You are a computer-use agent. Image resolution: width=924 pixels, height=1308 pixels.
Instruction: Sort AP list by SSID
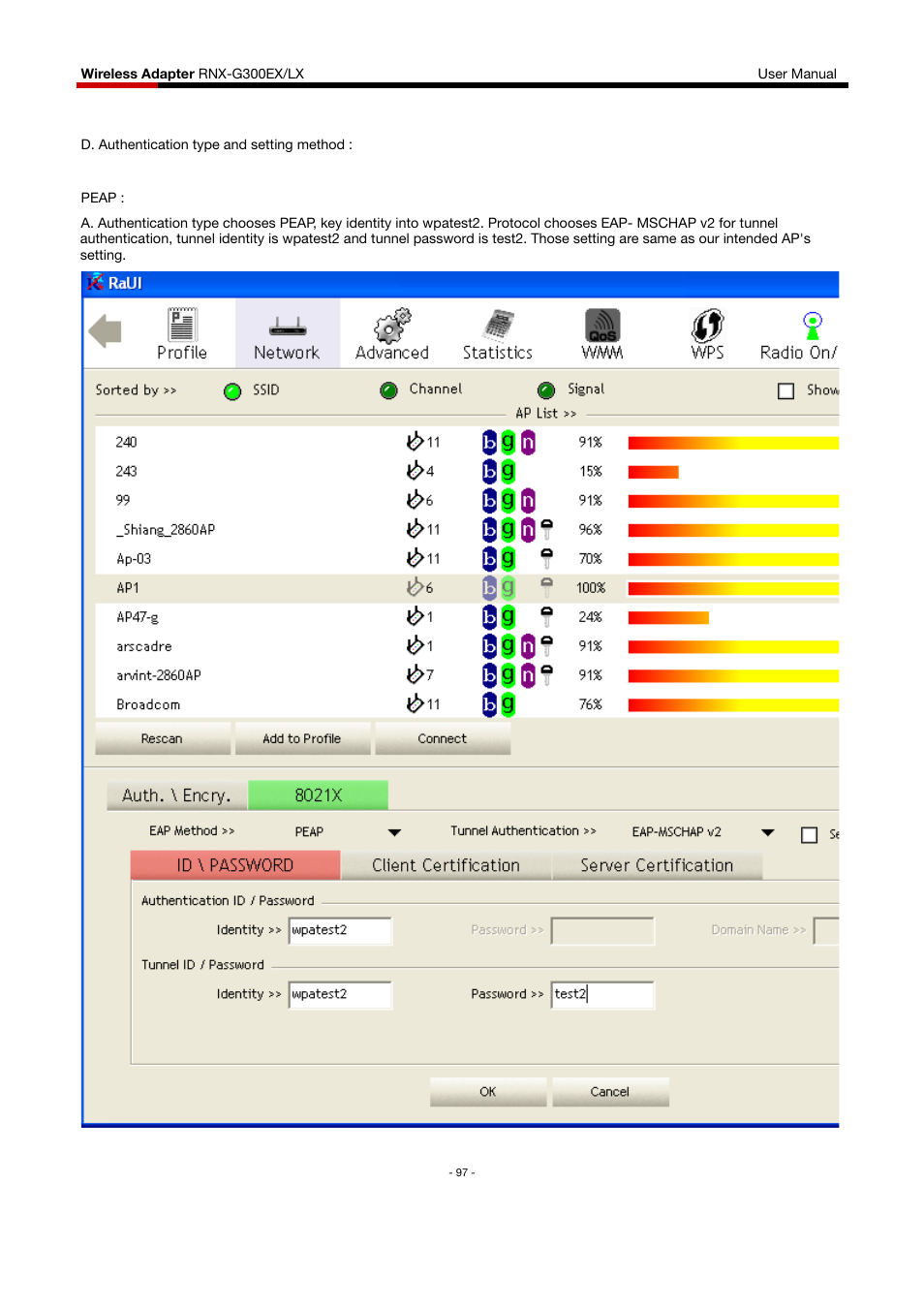(x=232, y=391)
